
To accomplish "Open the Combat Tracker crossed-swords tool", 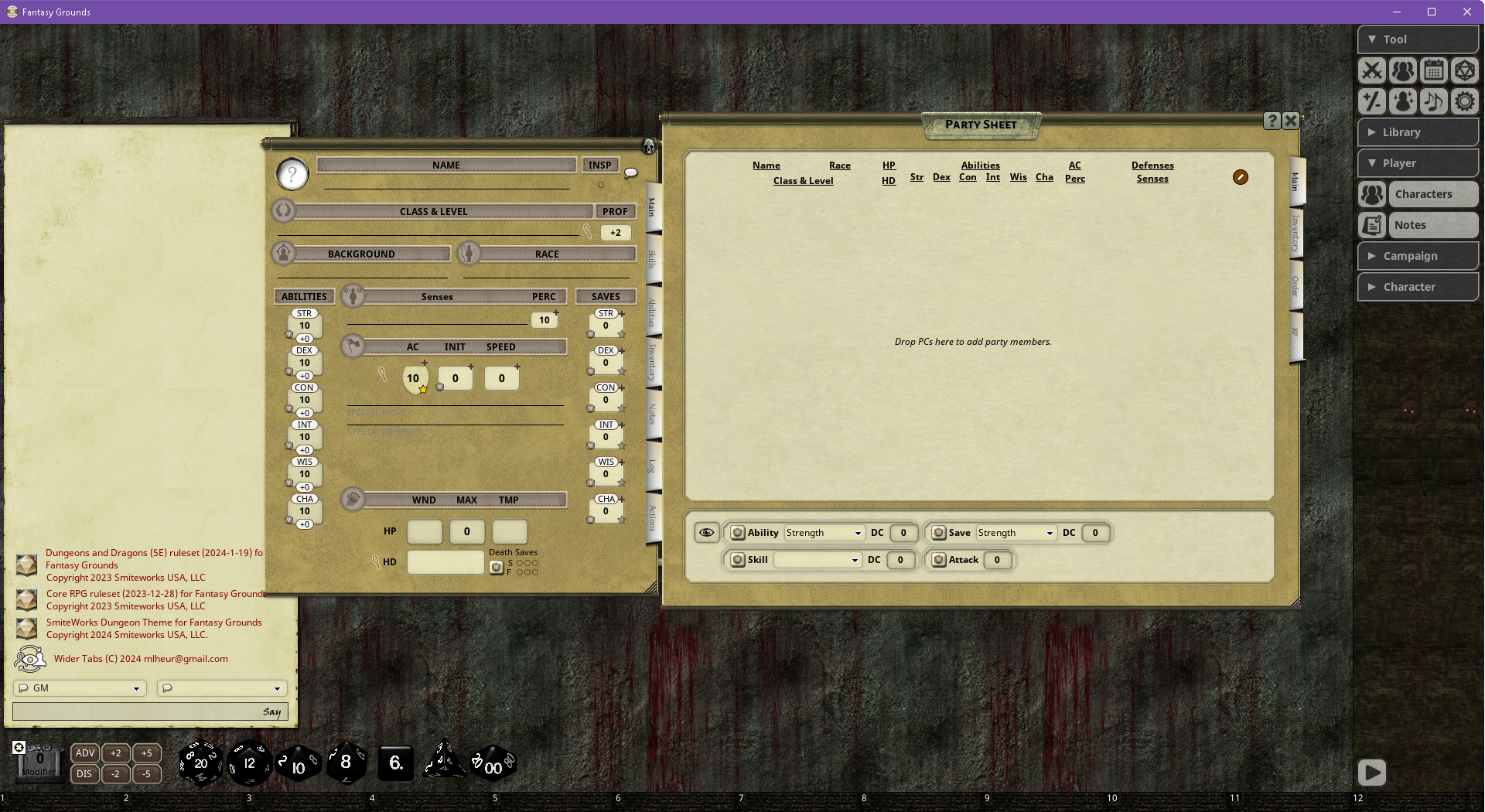I will pos(1372,70).
